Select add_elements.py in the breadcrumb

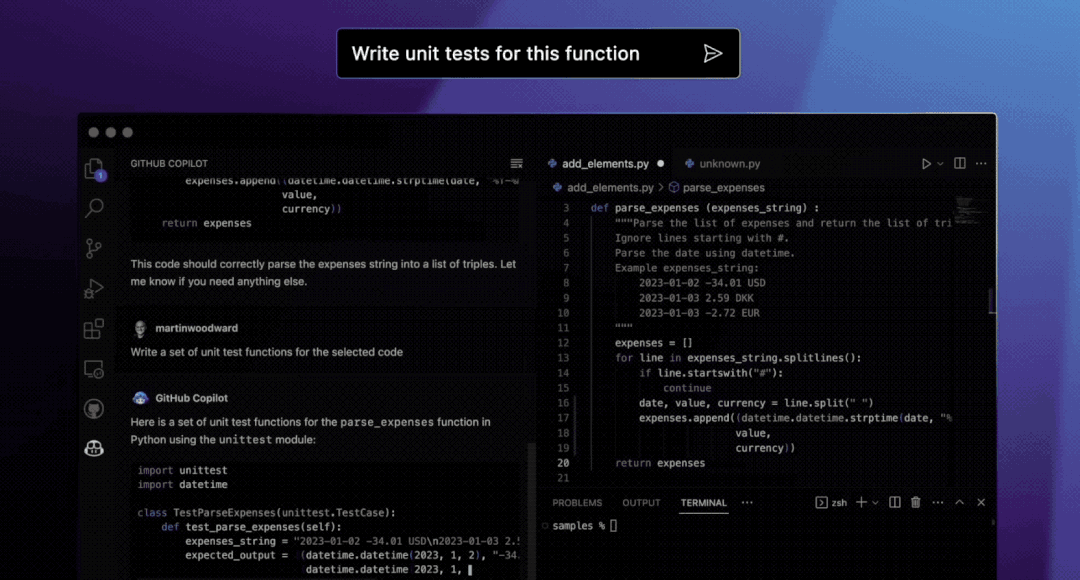click(610, 187)
